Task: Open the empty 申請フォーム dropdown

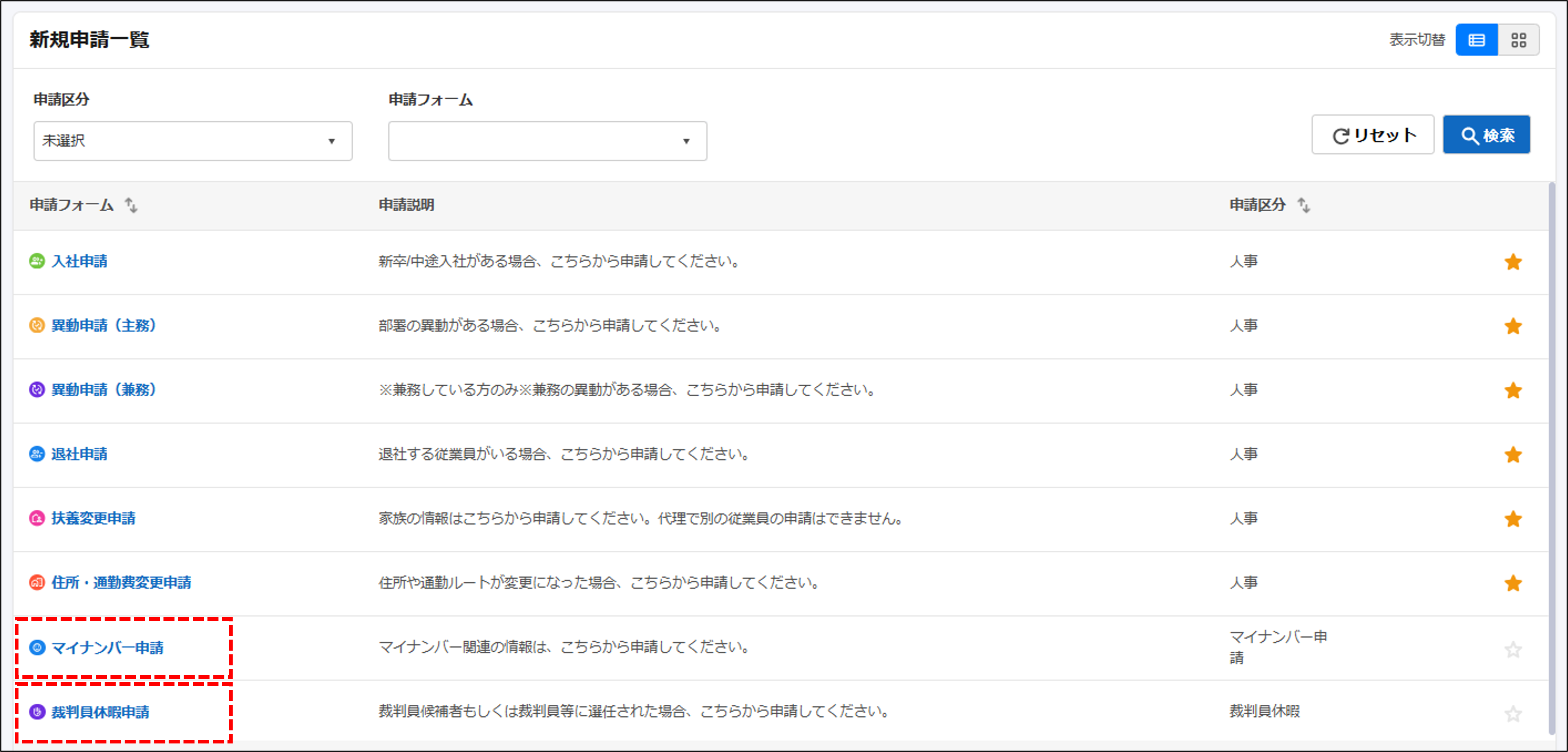Action: [x=547, y=141]
